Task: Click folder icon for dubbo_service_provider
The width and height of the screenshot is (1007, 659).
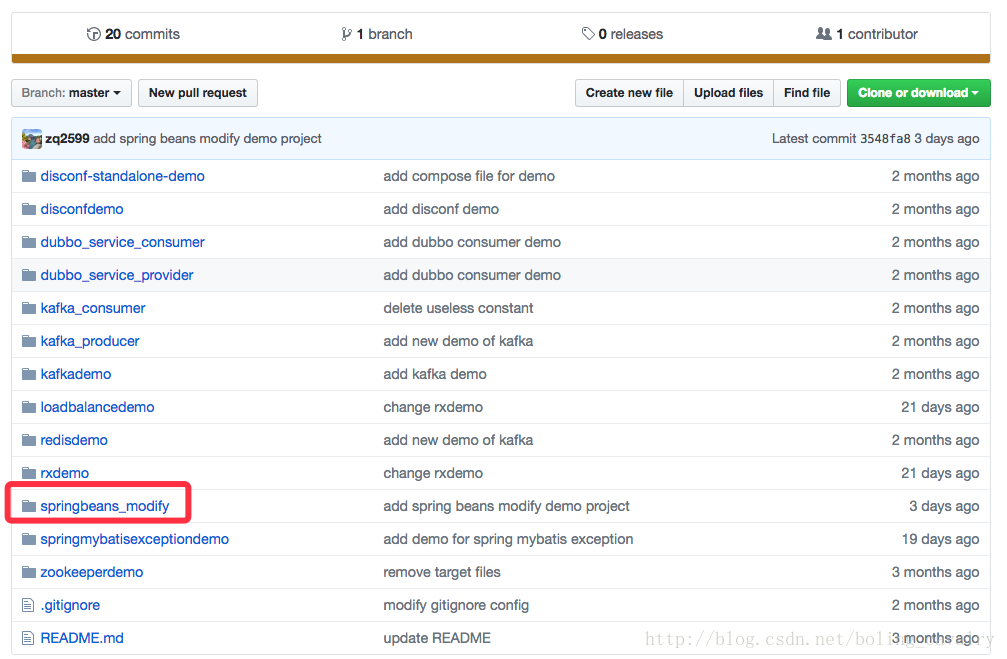Action: click(x=29, y=275)
